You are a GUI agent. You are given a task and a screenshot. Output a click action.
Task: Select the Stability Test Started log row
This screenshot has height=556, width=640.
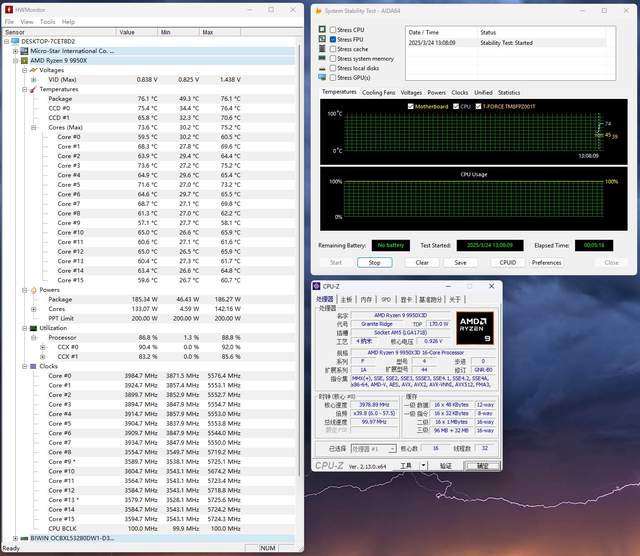(x=506, y=42)
